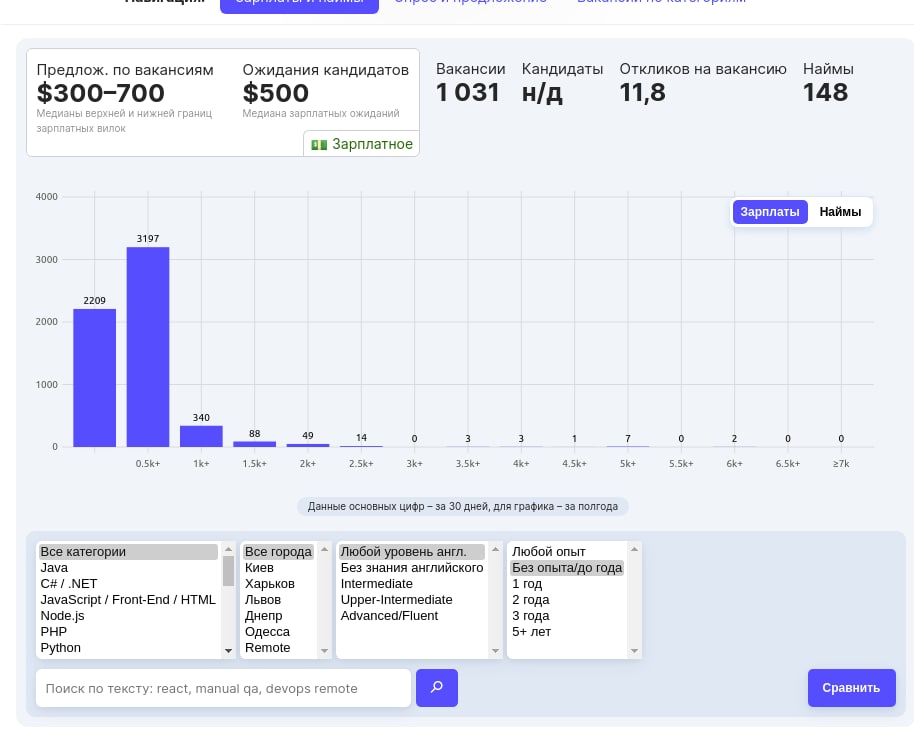Select Все города option

click(279, 551)
